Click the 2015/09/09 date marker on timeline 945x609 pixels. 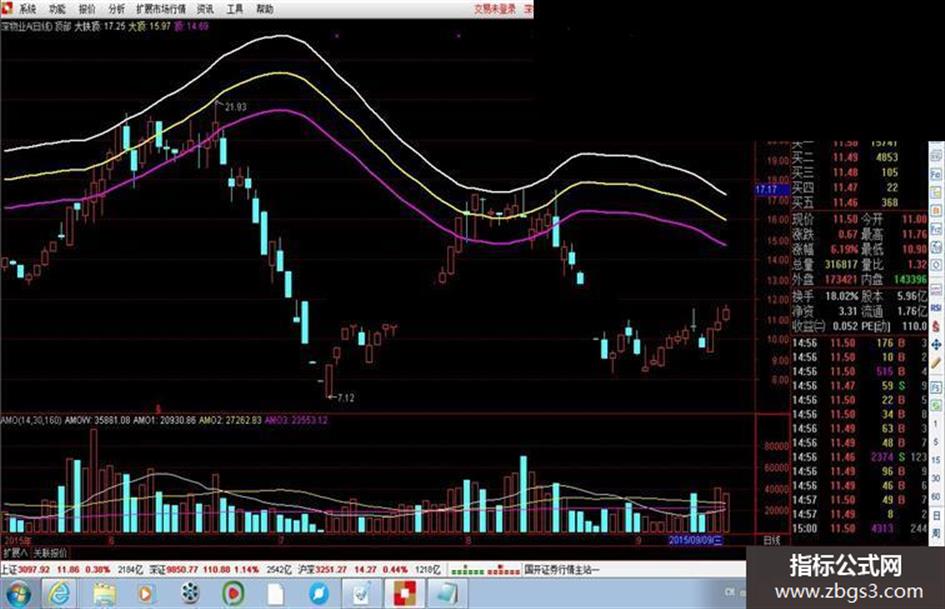click(695, 540)
